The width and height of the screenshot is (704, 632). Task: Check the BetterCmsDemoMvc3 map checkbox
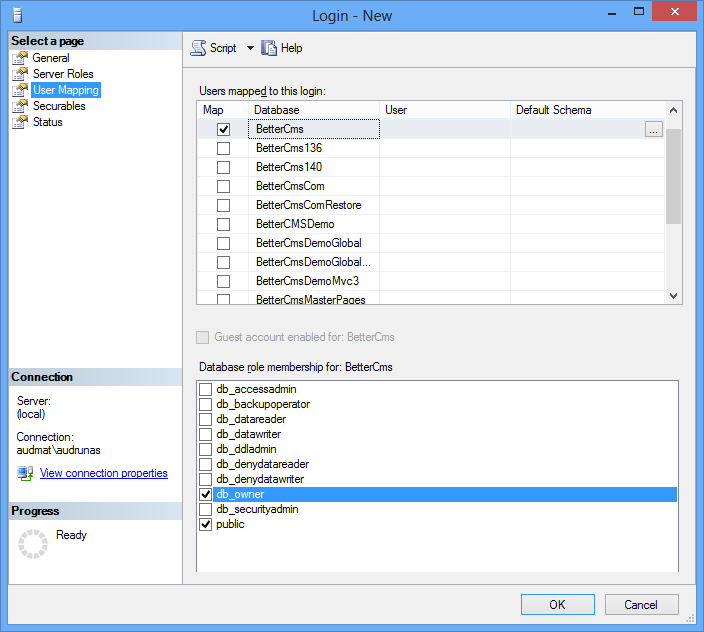pos(223,281)
